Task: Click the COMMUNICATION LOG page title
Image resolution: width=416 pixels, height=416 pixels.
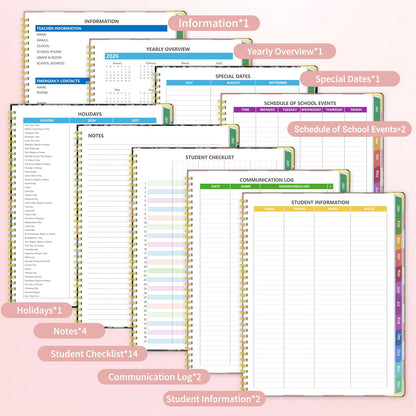Action: click(x=266, y=180)
